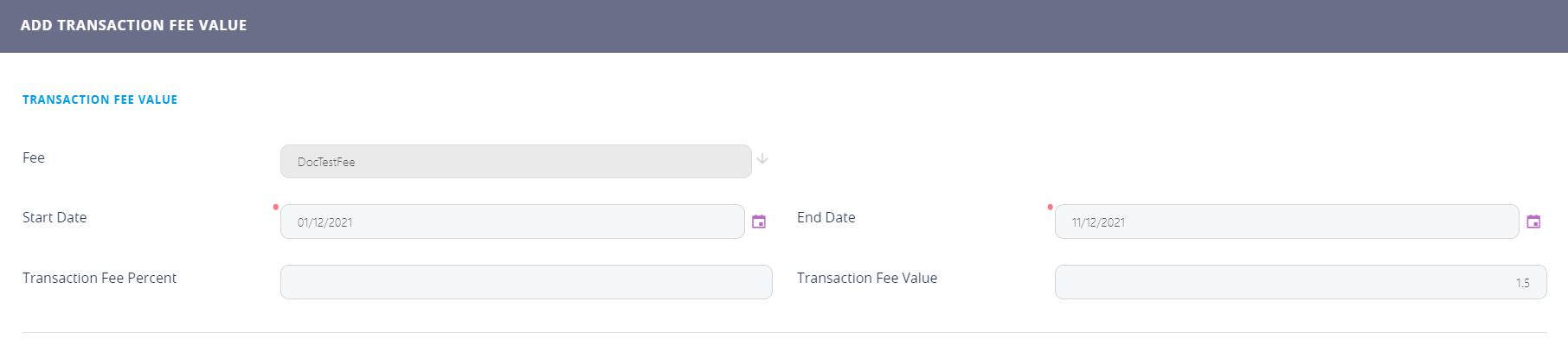Click the red required dot beside Start Date
The height and width of the screenshot is (353, 1568).
click(275, 208)
